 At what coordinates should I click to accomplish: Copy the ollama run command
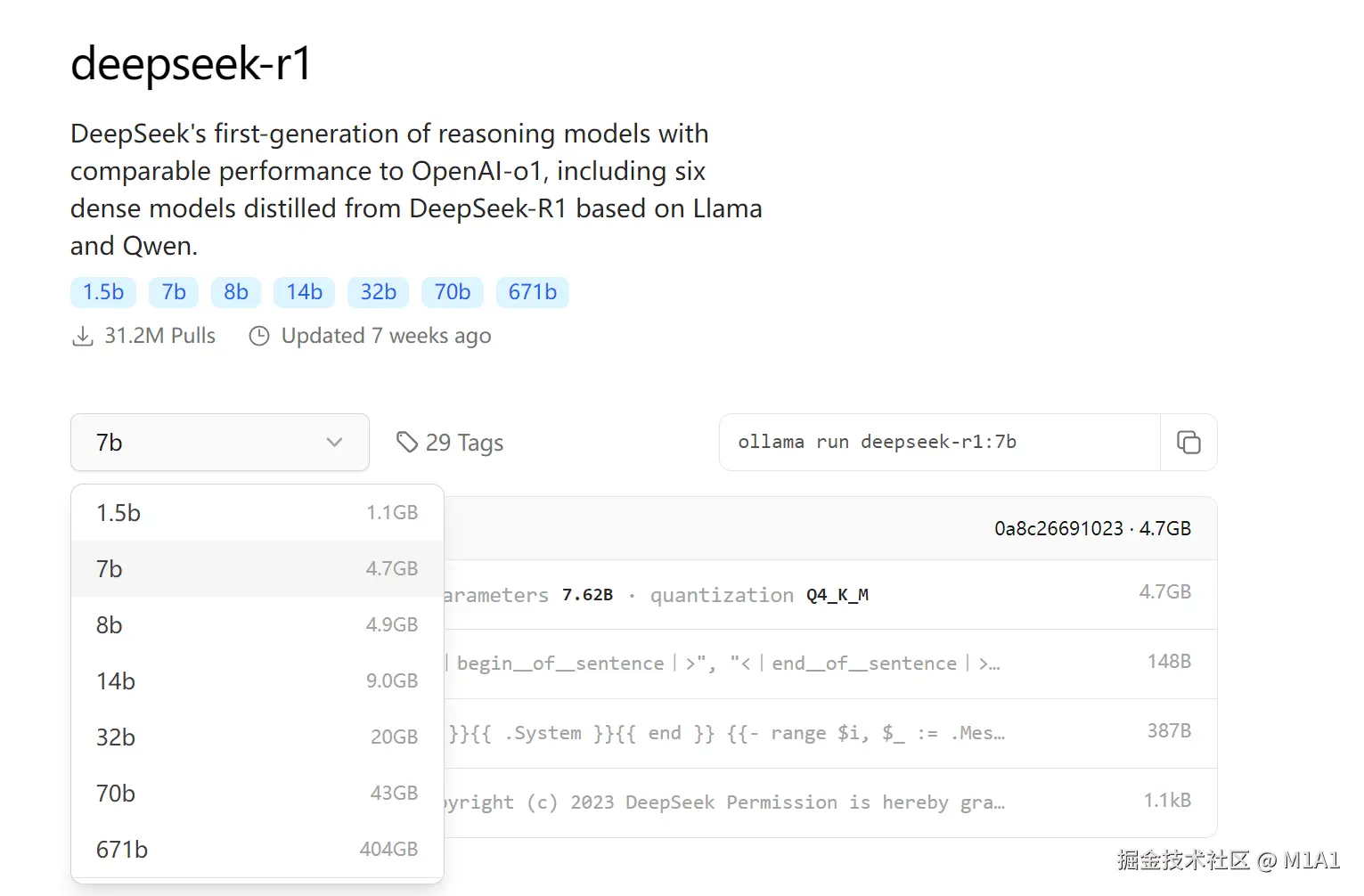click(1188, 443)
